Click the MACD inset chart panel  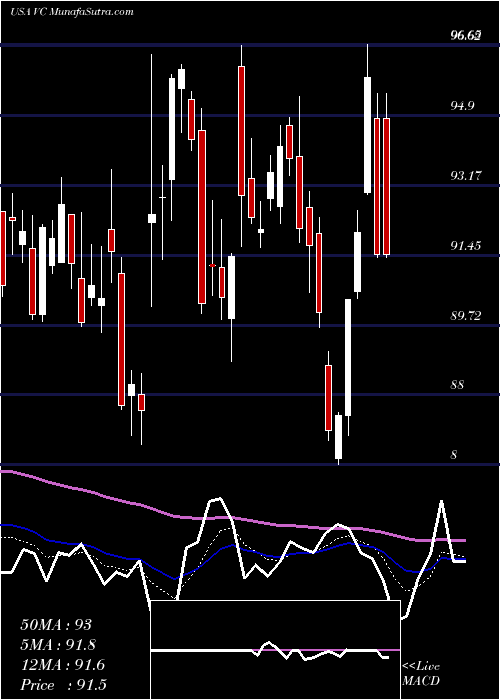(275, 650)
